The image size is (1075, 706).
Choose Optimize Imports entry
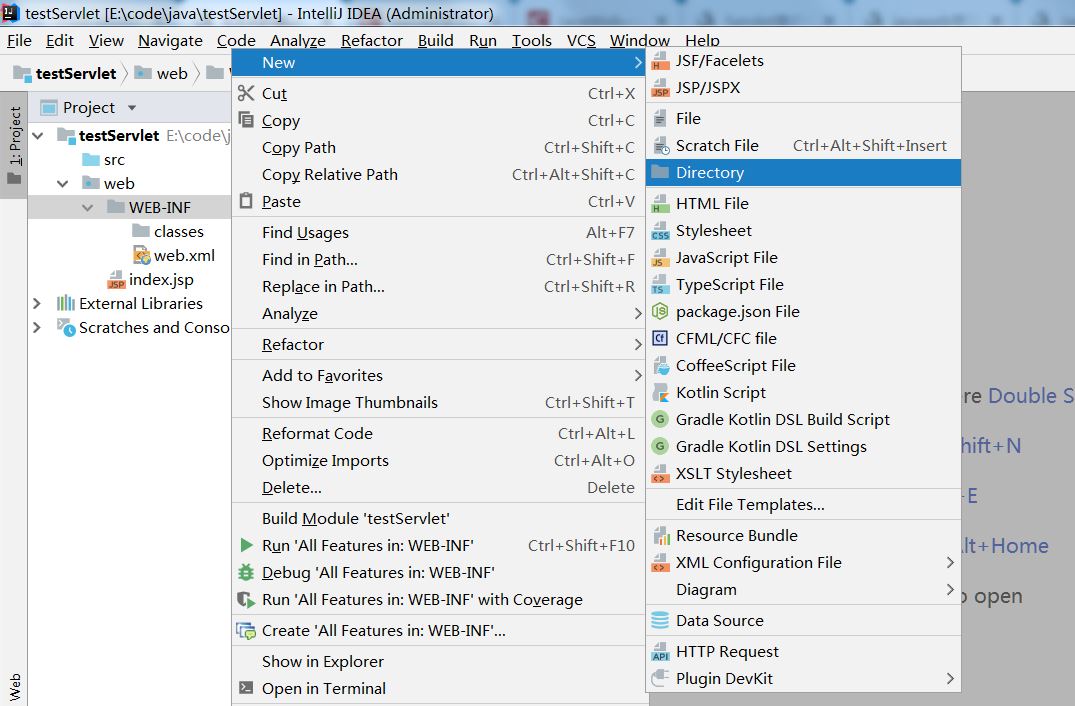(439, 461)
